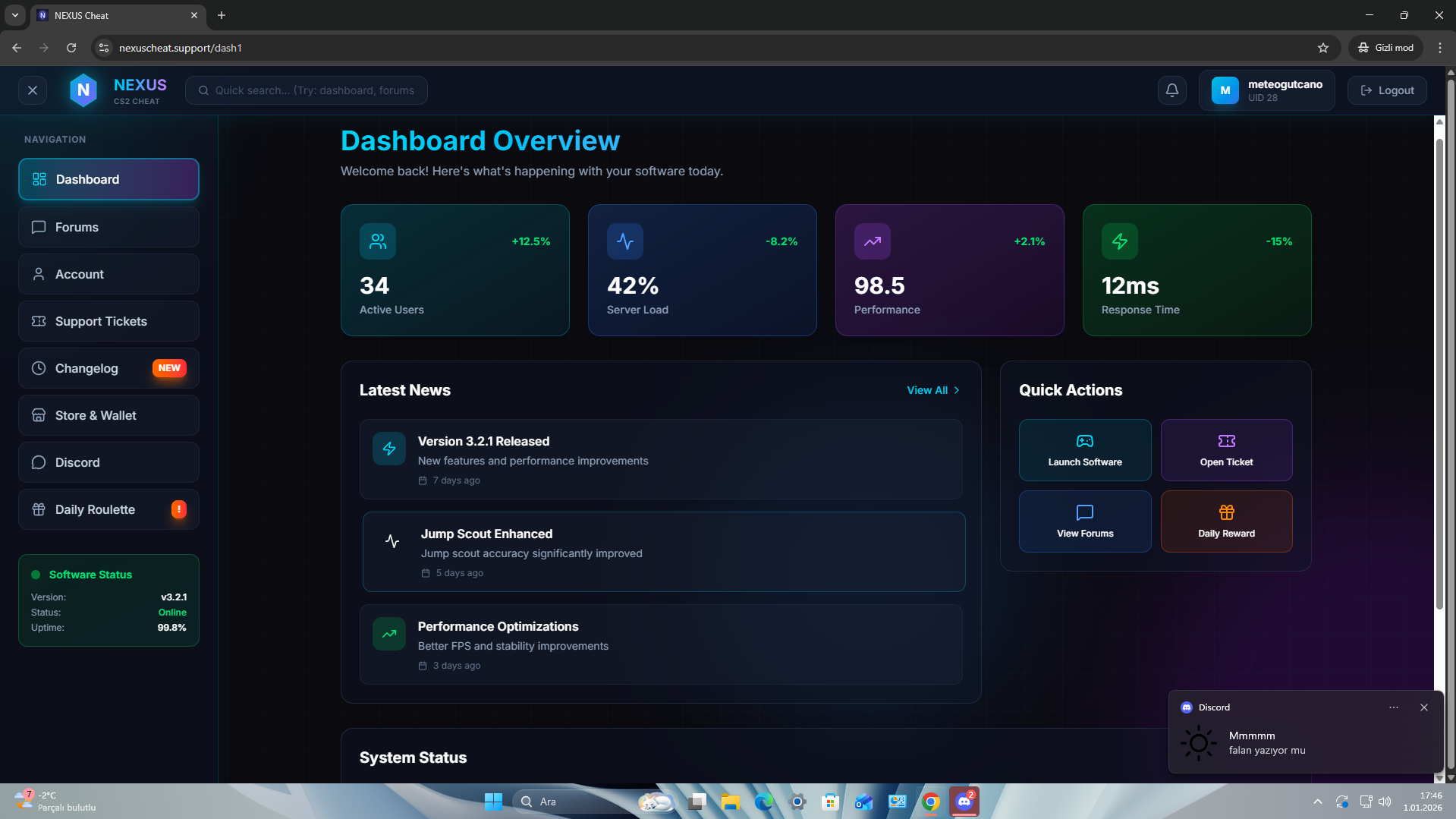The width and height of the screenshot is (1456, 819).
Task: Open Forums in the navigation
Action: tap(108, 227)
